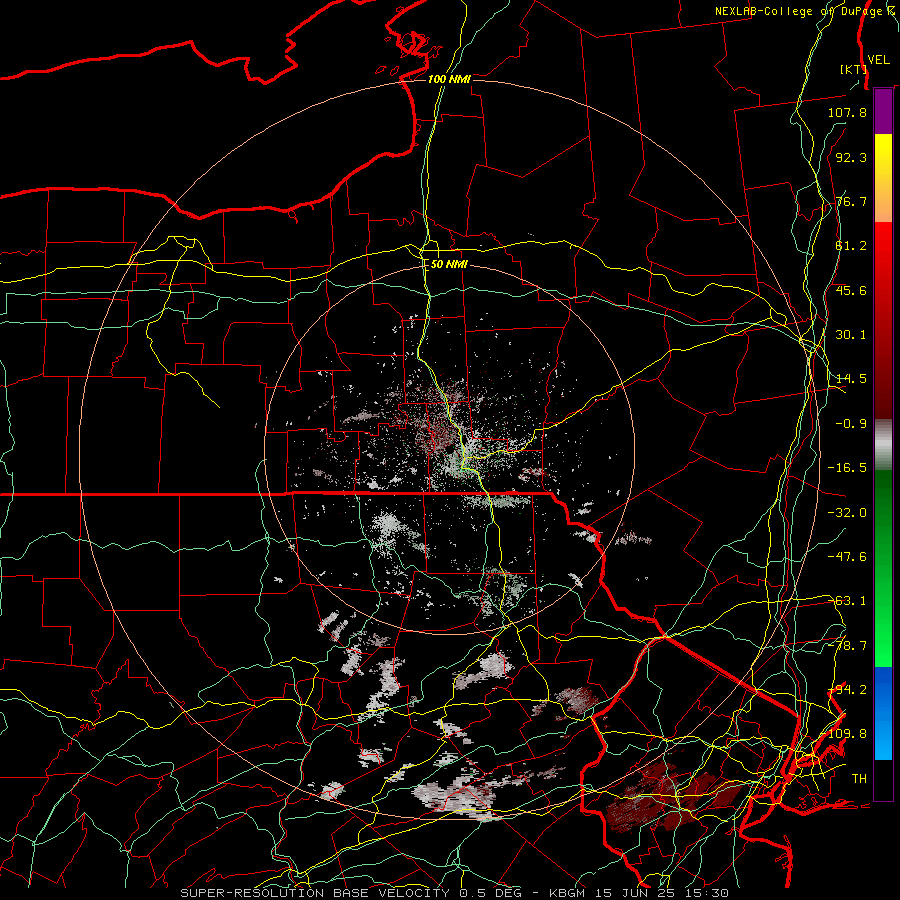Click the blue segment of velocity color bar

(883, 713)
